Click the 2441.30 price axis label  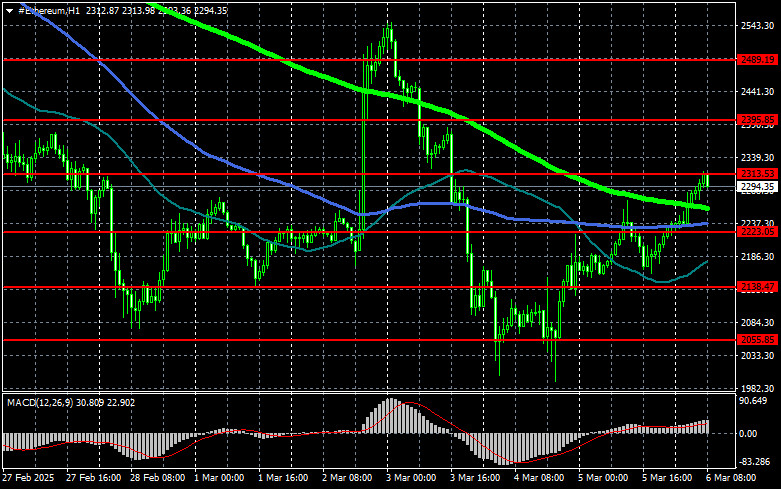point(757,92)
